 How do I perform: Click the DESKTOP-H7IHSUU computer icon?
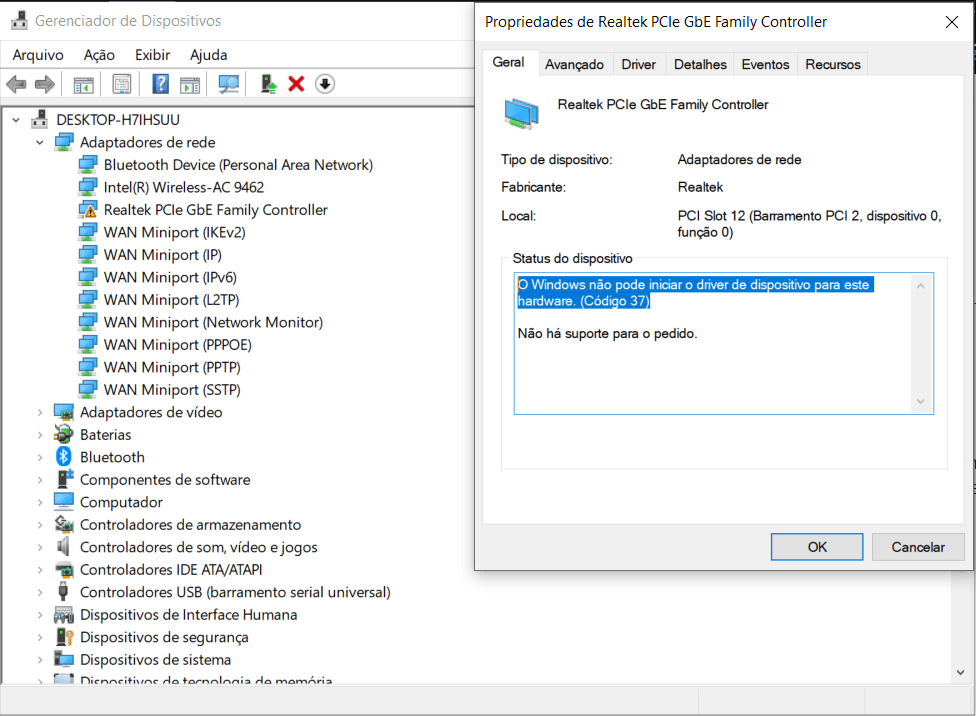coord(39,119)
